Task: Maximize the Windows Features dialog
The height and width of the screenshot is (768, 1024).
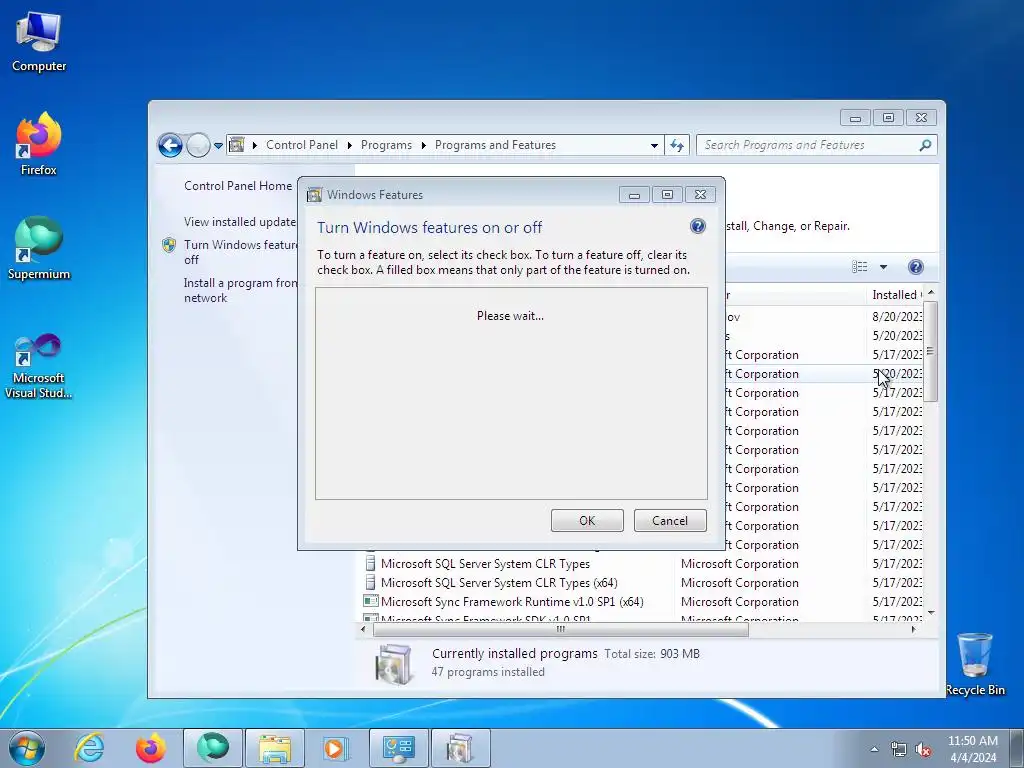Action: (667, 195)
